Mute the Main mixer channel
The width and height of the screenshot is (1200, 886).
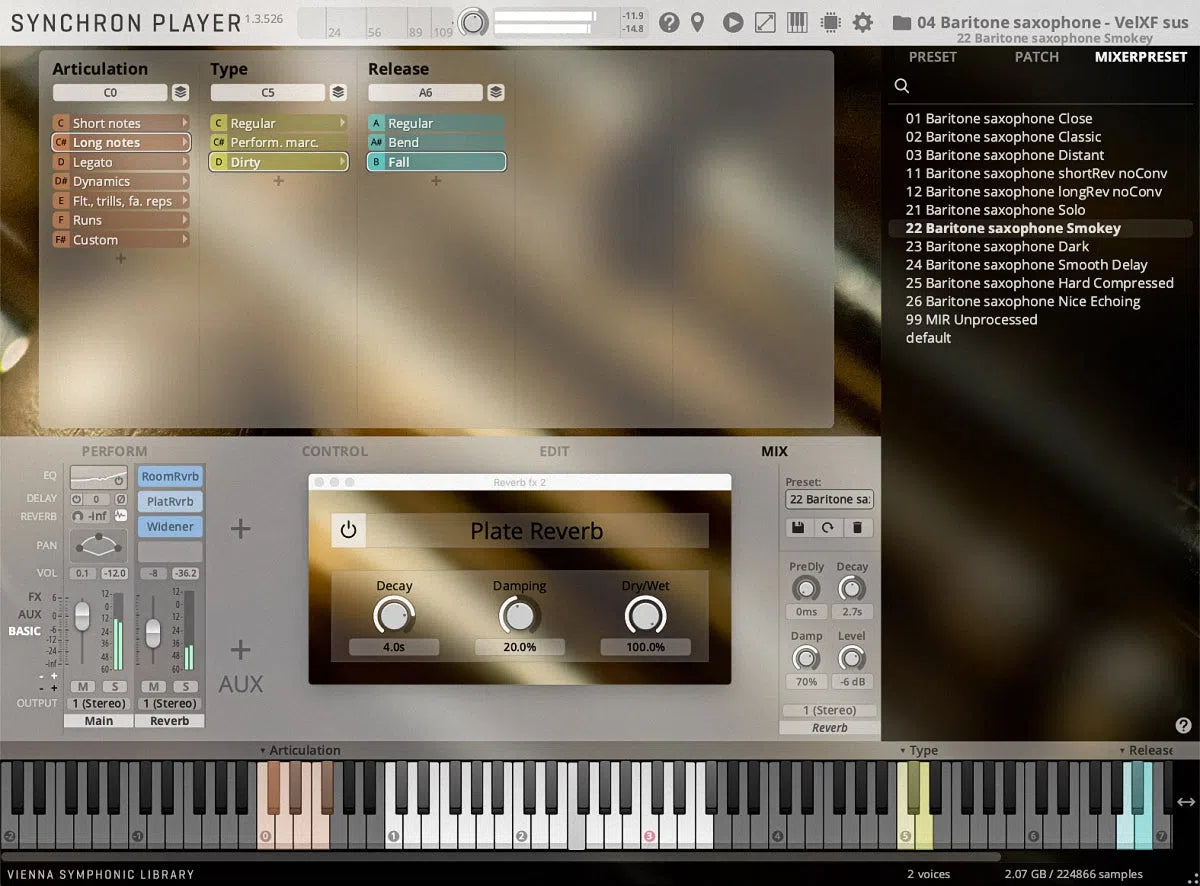(x=82, y=686)
